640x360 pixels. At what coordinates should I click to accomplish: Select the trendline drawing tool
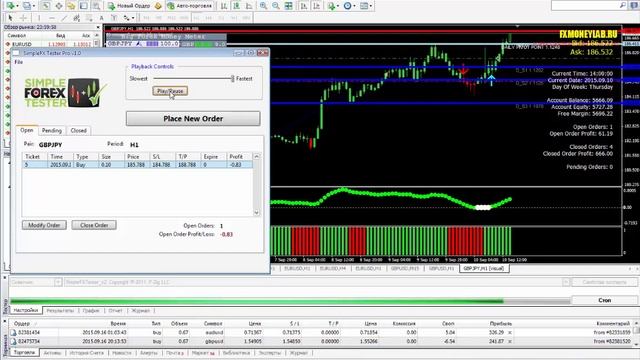pyautogui.click(x=64, y=18)
